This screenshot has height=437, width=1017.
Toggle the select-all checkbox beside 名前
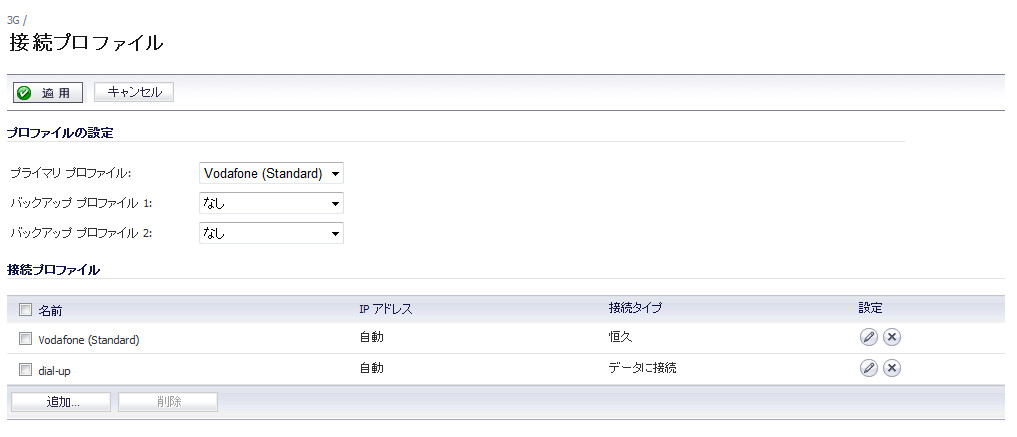coord(25,310)
